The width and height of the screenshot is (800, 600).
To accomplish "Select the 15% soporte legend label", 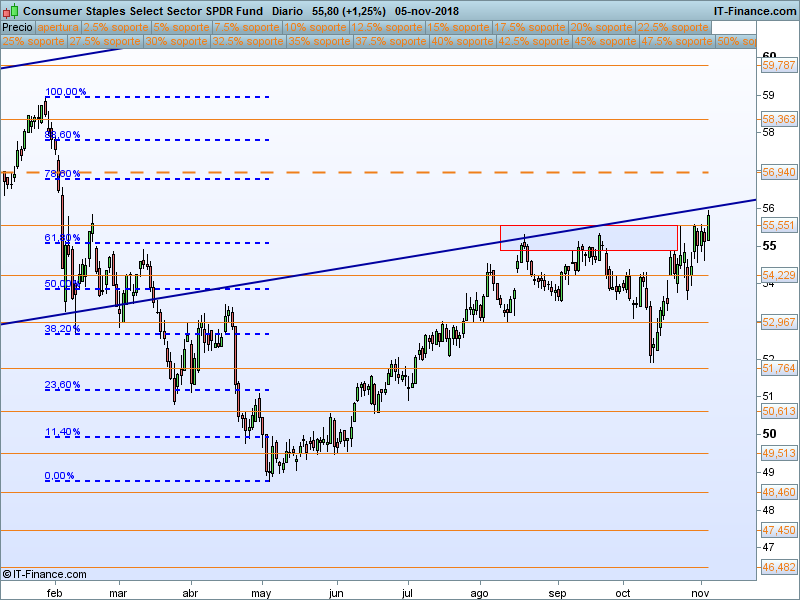I will [x=458, y=28].
